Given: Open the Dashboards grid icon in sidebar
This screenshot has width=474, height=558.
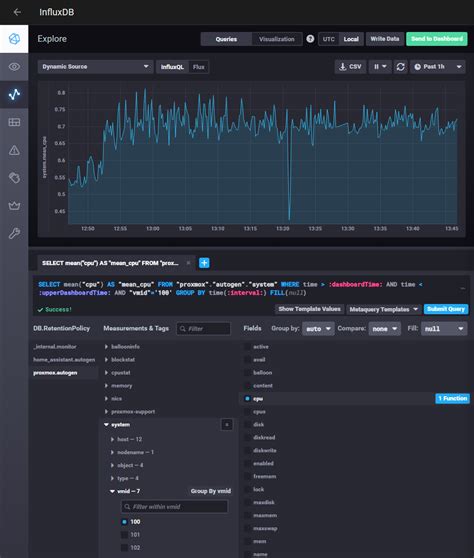Looking at the screenshot, I should pos(14,122).
